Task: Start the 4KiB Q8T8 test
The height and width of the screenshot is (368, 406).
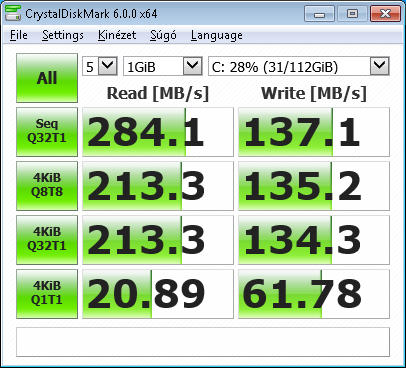Action: pos(47,186)
